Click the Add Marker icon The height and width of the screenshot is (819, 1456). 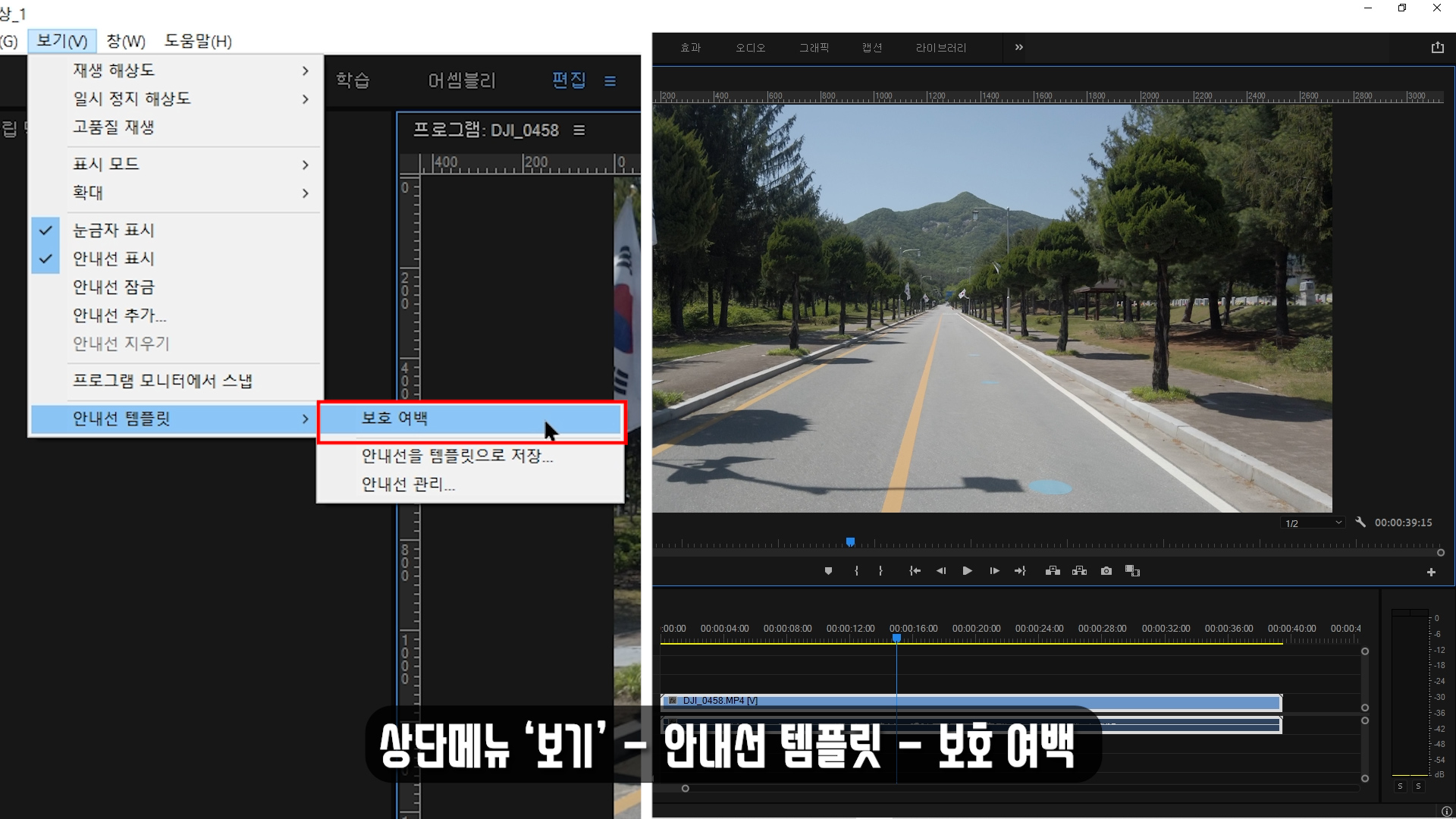tap(828, 571)
